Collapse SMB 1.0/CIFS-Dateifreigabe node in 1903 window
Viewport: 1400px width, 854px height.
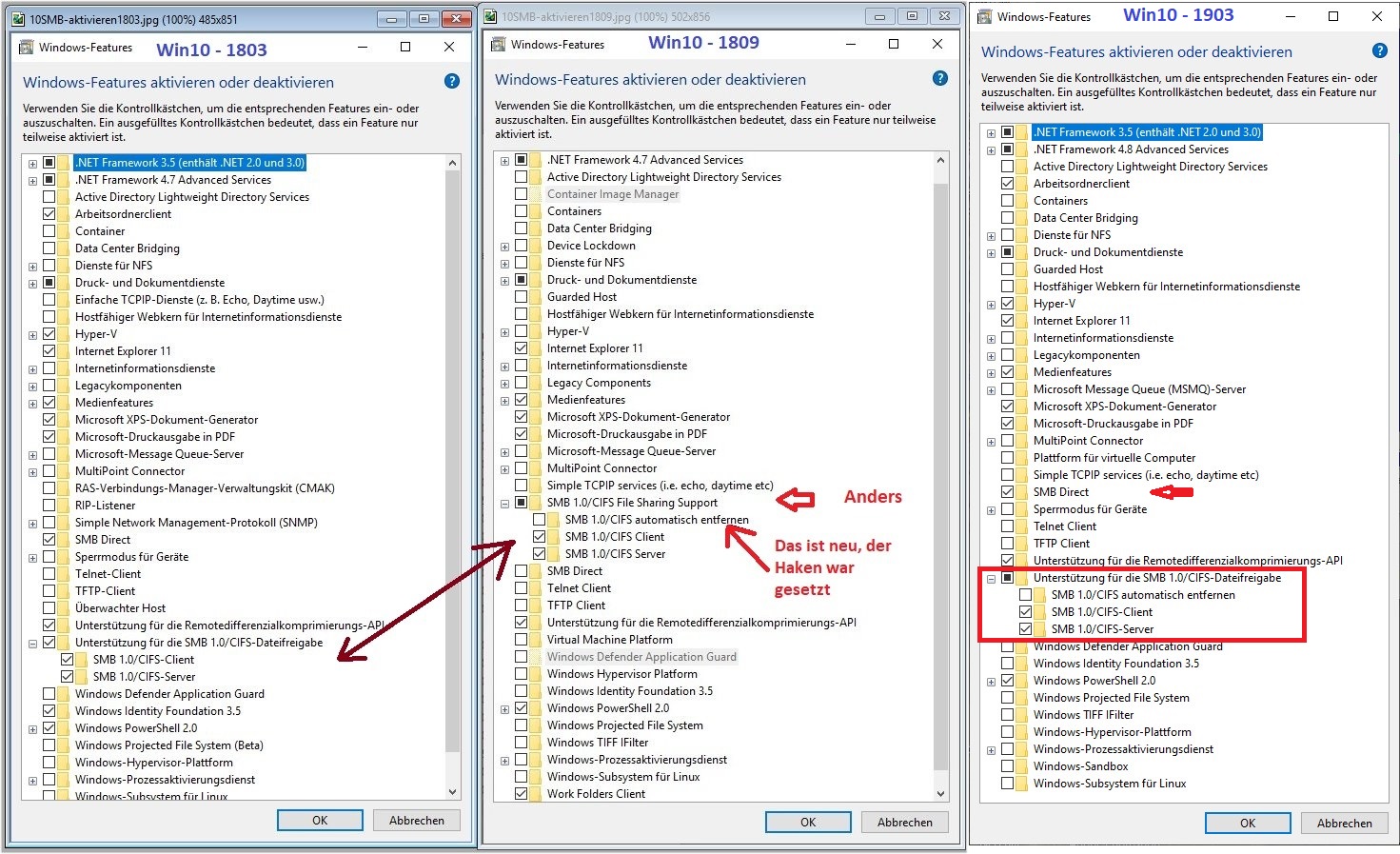tap(992, 579)
